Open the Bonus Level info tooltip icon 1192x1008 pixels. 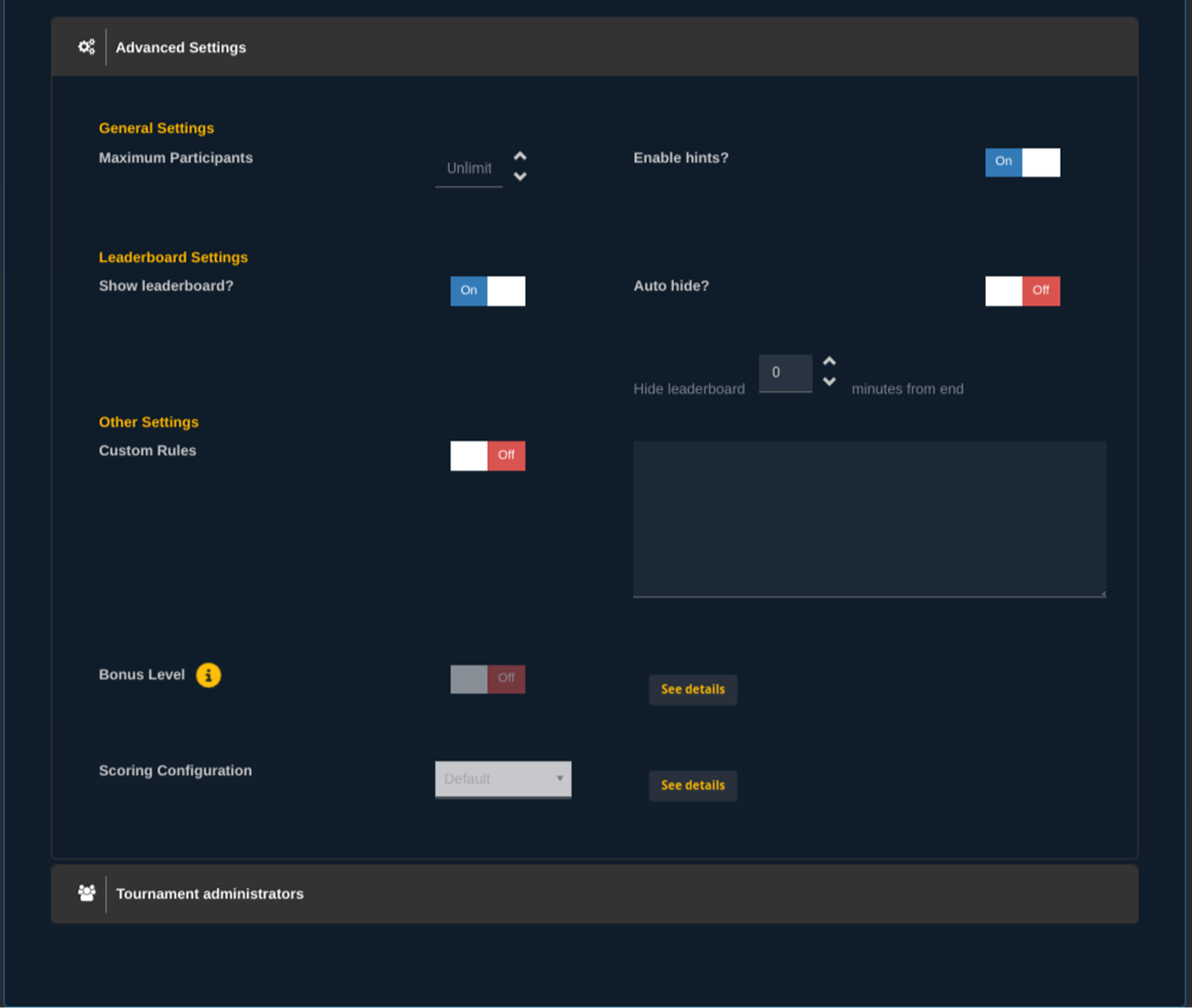(x=208, y=675)
